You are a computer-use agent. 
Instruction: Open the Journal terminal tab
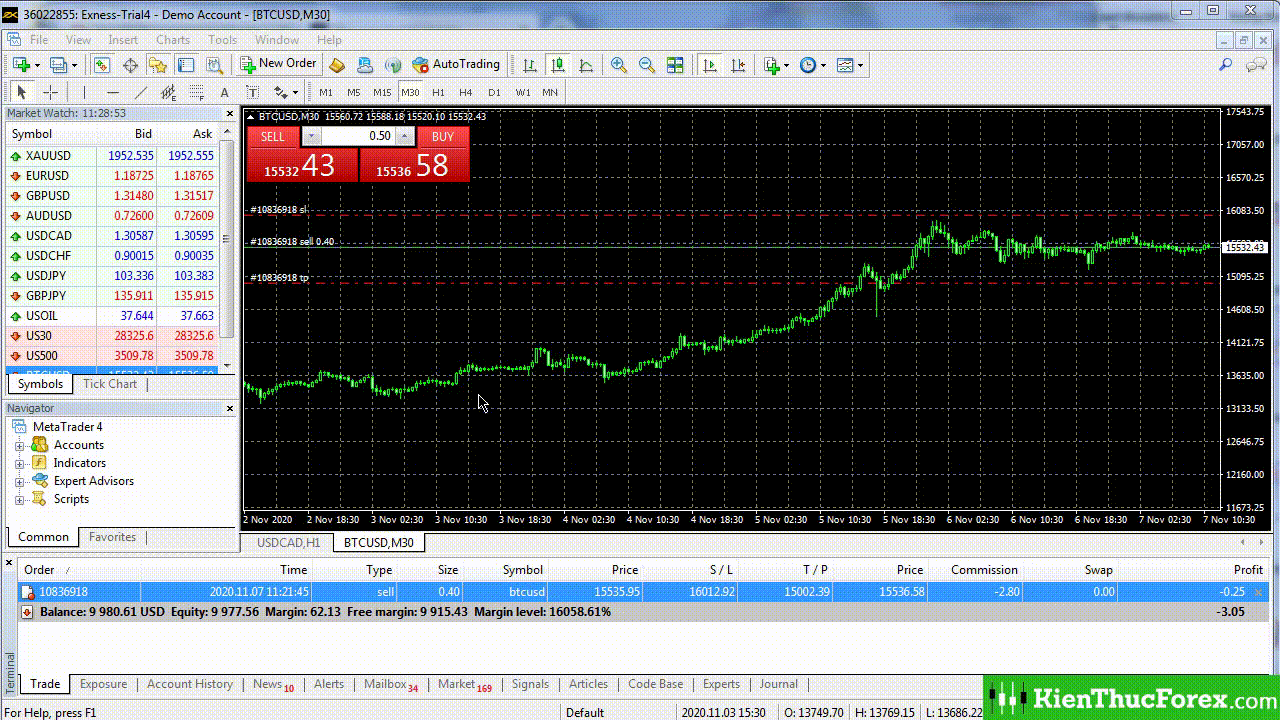(x=778, y=684)
